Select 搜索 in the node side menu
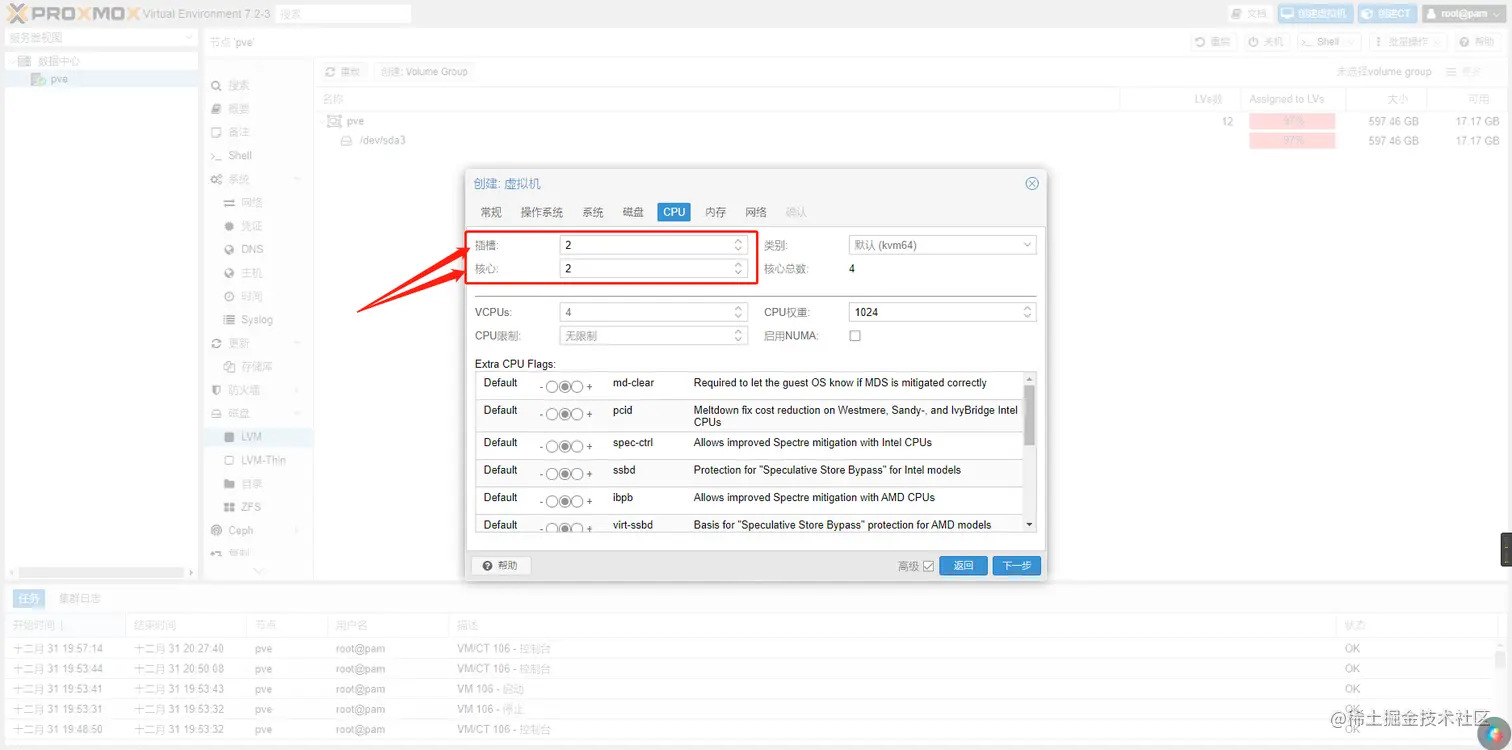 (238, 86)
